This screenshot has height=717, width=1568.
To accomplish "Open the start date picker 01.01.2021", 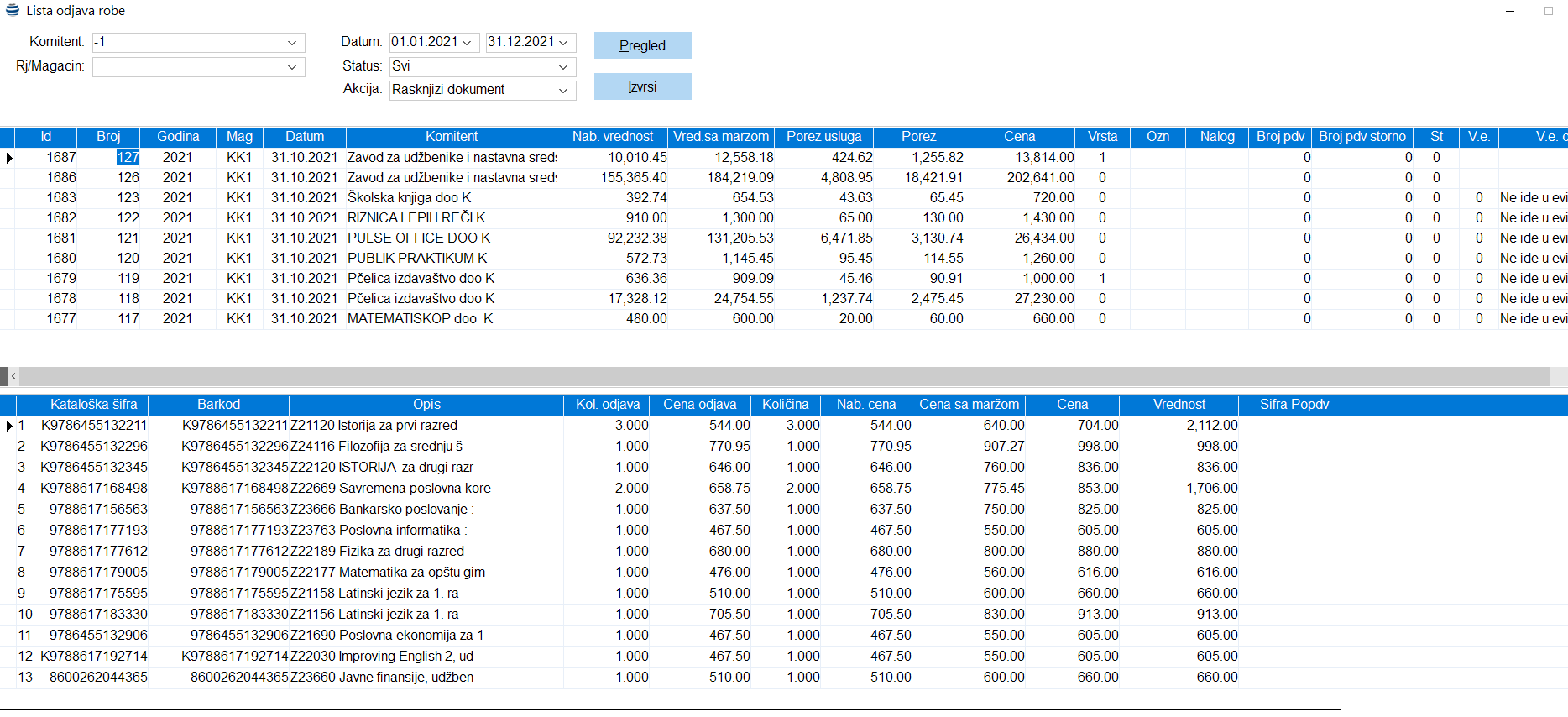I will click(467, 43).
